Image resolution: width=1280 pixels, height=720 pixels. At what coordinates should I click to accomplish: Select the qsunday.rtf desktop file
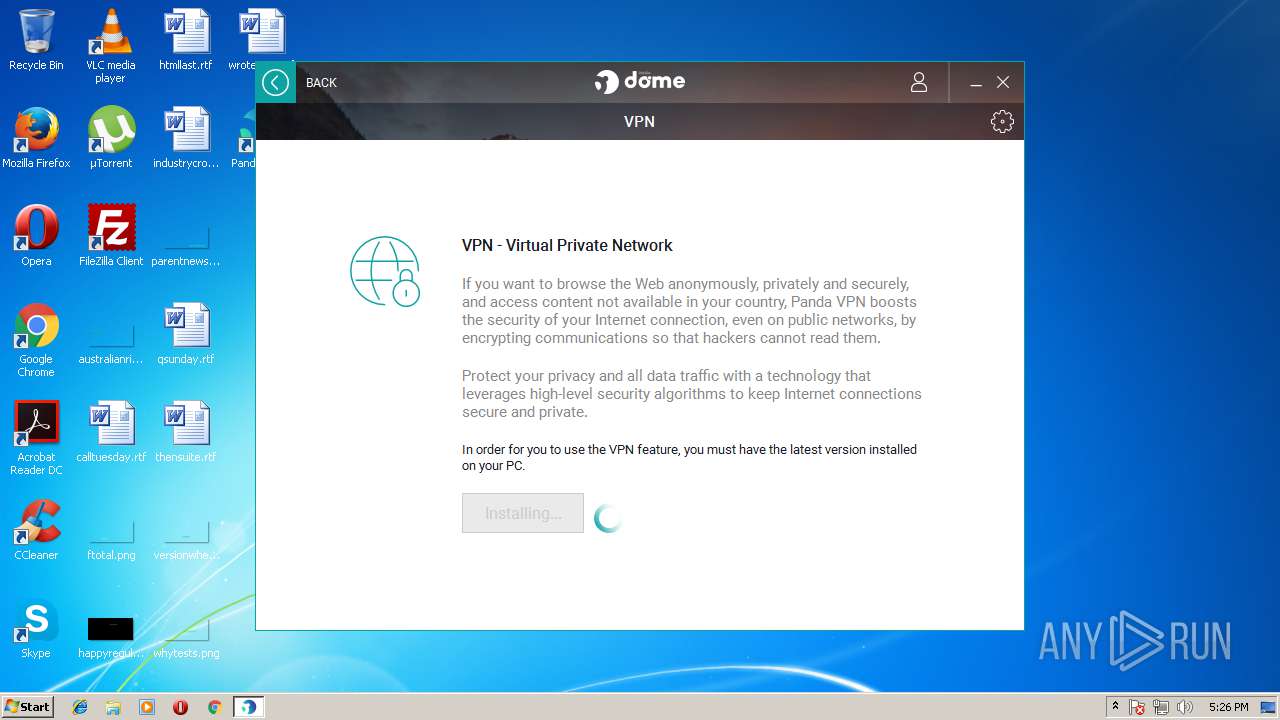pyautogui.click(x=186, y=334)
